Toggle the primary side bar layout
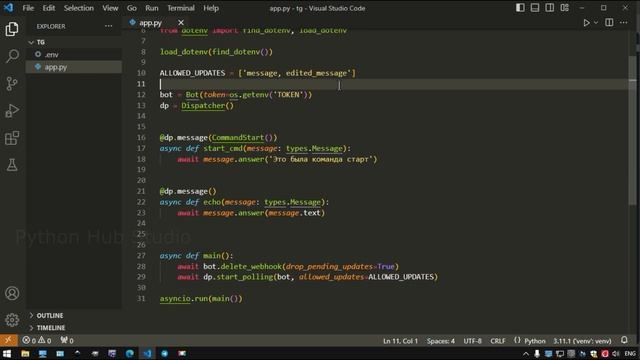 520,8
